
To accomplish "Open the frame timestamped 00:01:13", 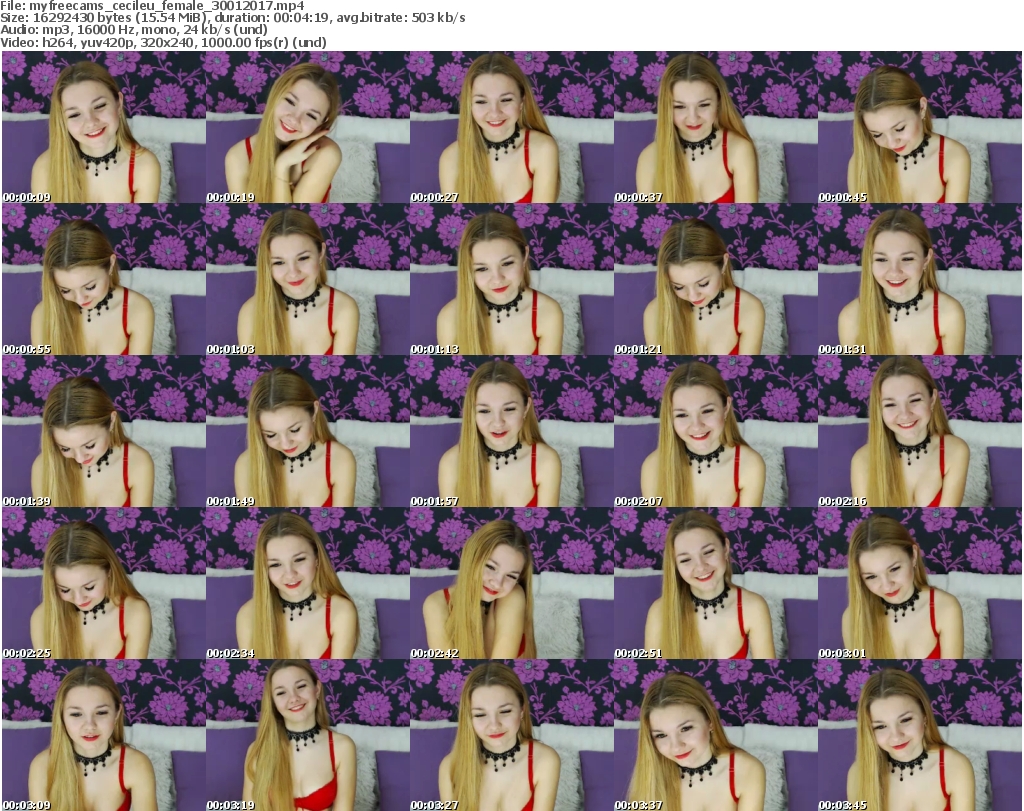I will coord(510,280).
